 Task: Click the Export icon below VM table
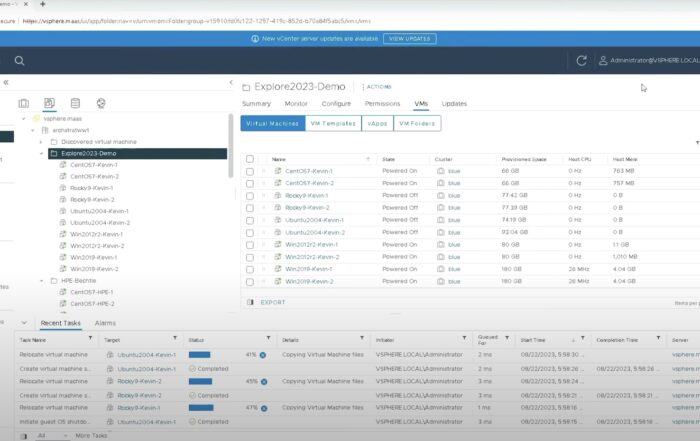coord(250,302)
